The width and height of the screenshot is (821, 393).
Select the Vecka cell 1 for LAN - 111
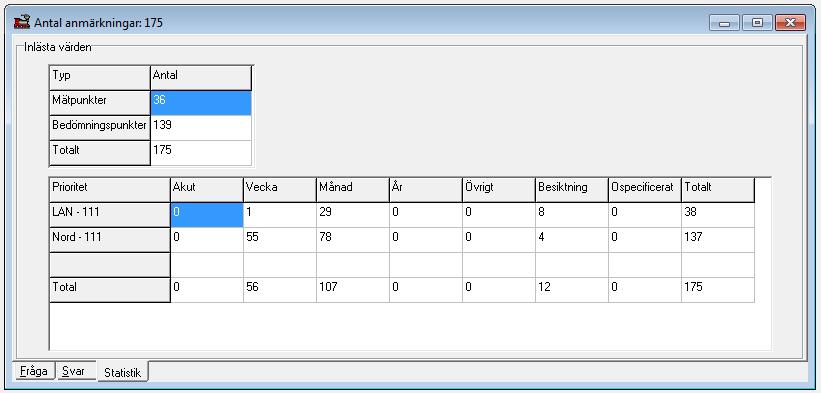280,215
